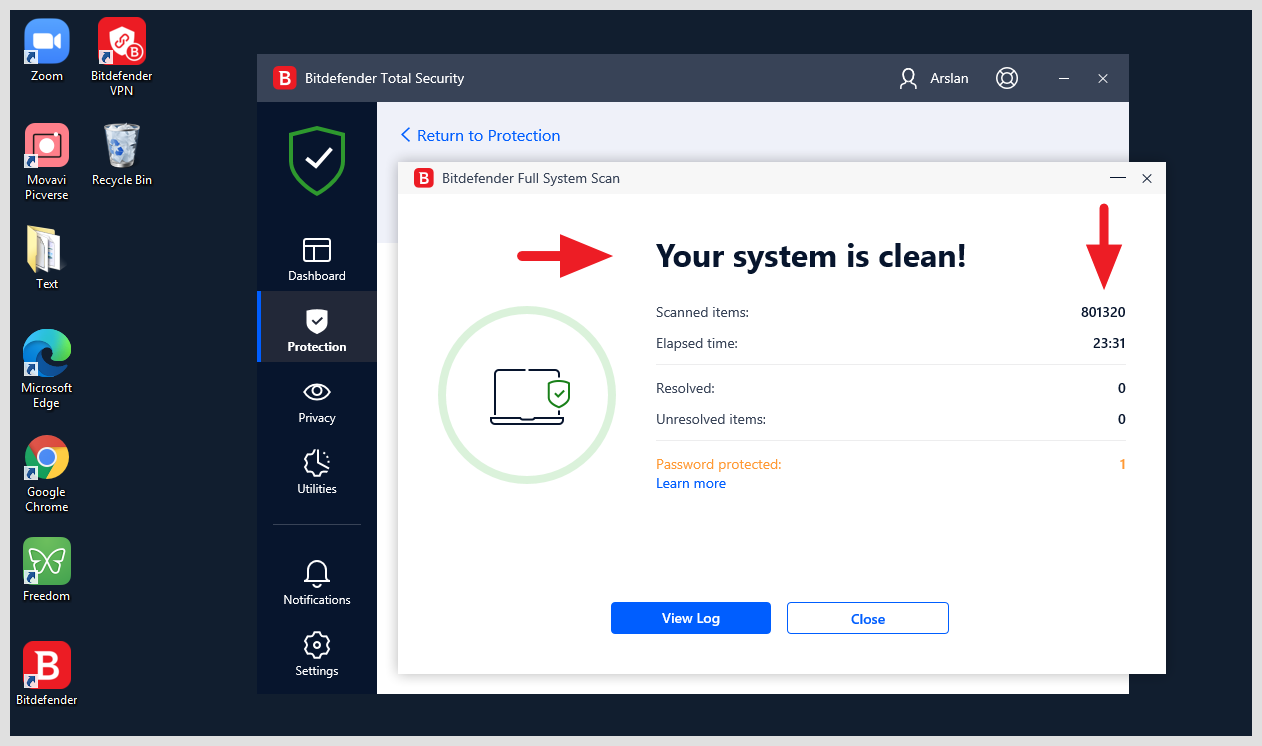Click the green shield status icon

(317, 160)
